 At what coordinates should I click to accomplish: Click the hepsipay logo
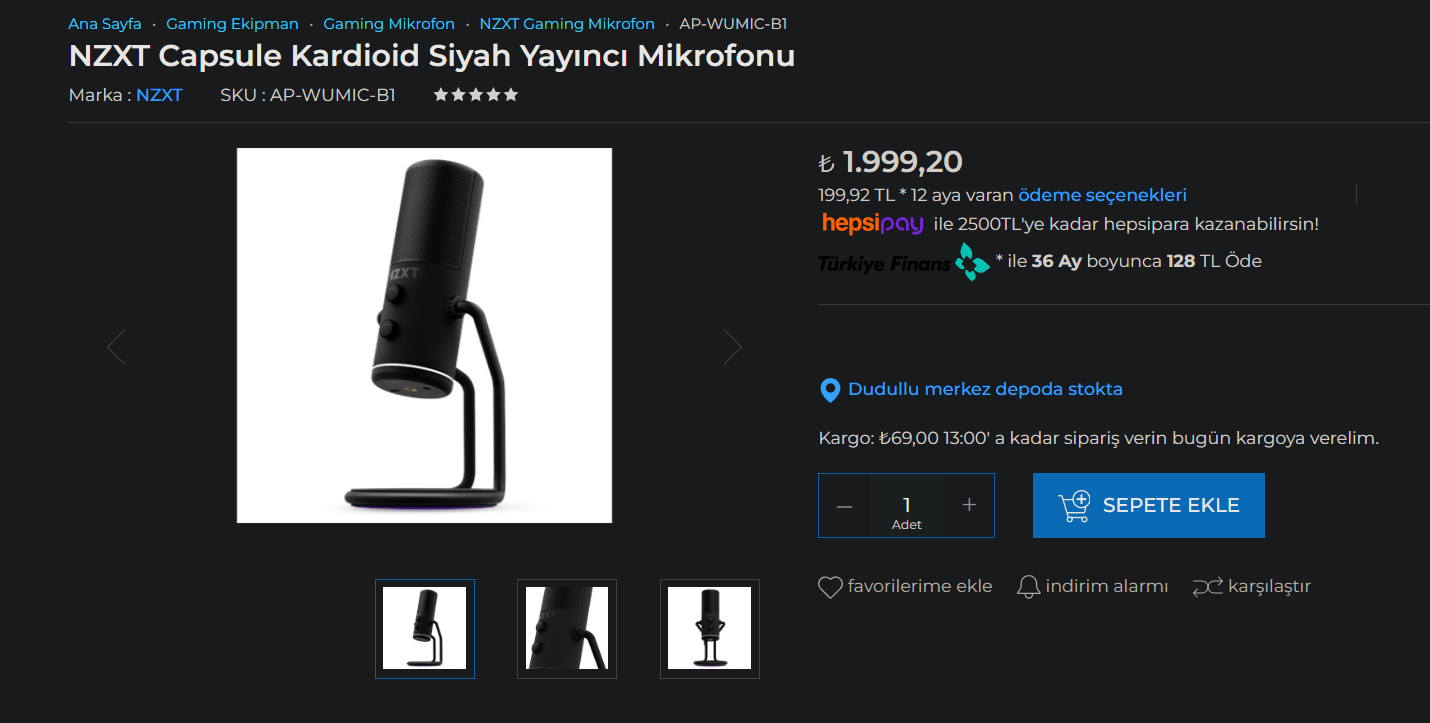click(872, 224)
